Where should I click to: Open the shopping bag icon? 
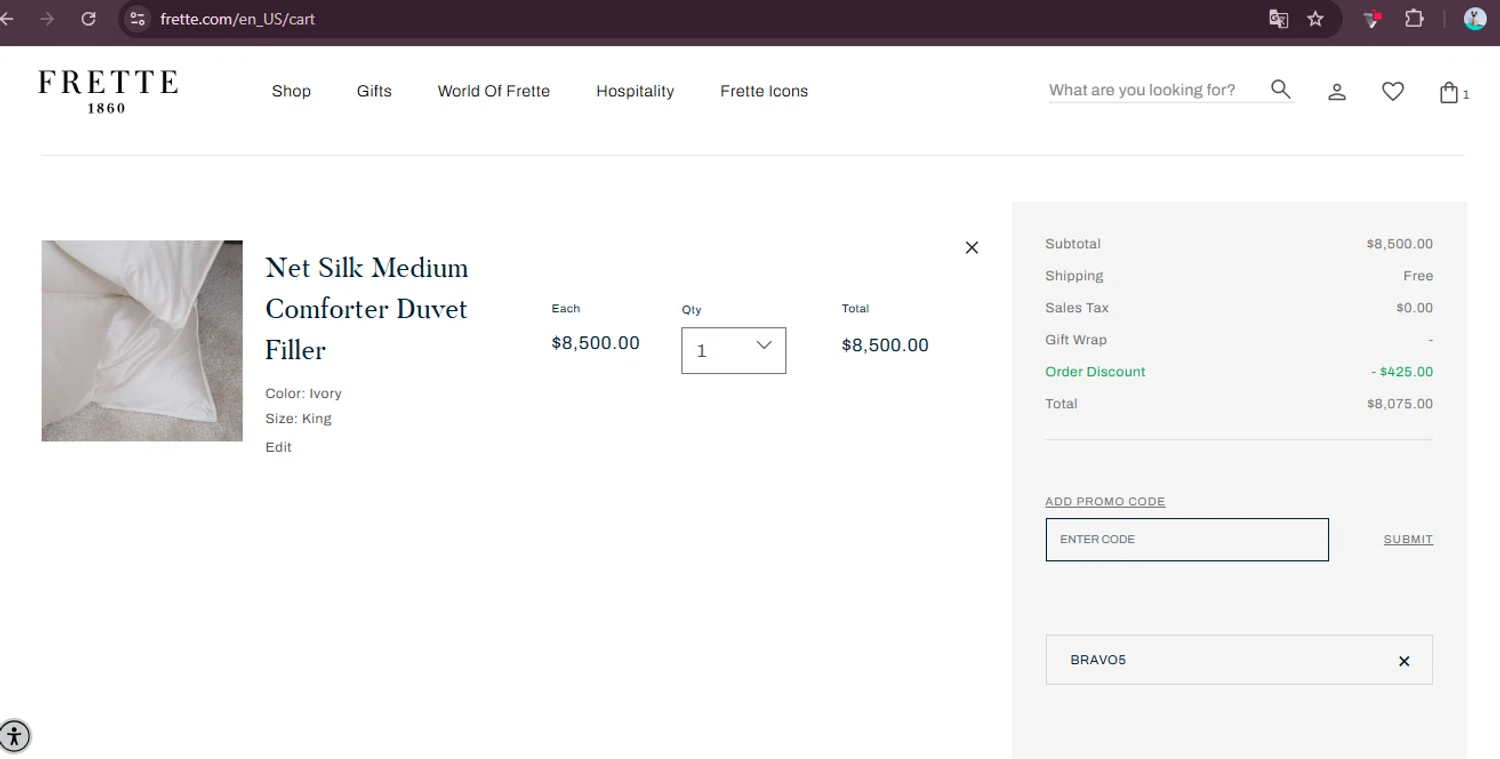click(1449, 93)
